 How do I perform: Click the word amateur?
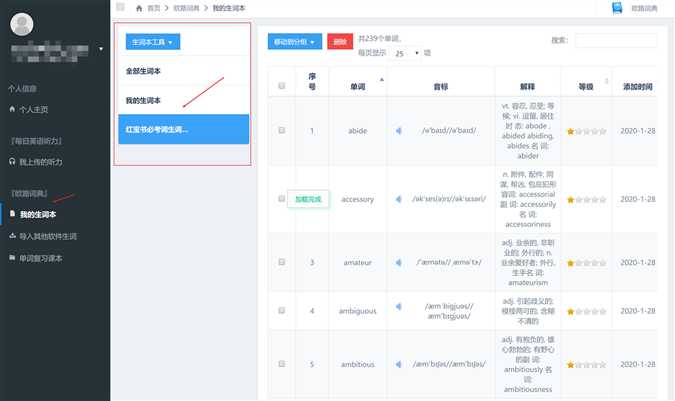(358, 262)
